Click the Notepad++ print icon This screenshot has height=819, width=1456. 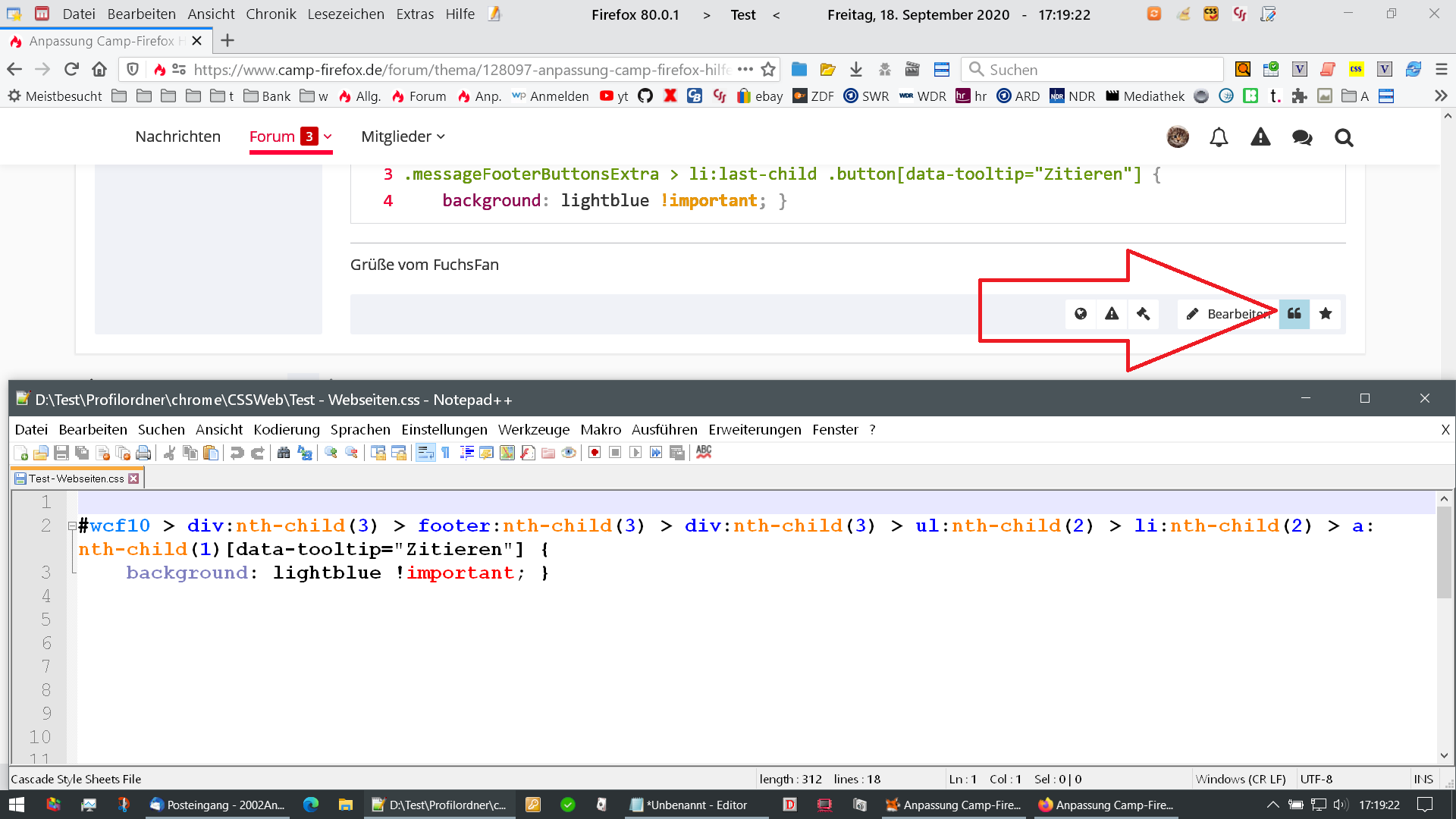143,453
